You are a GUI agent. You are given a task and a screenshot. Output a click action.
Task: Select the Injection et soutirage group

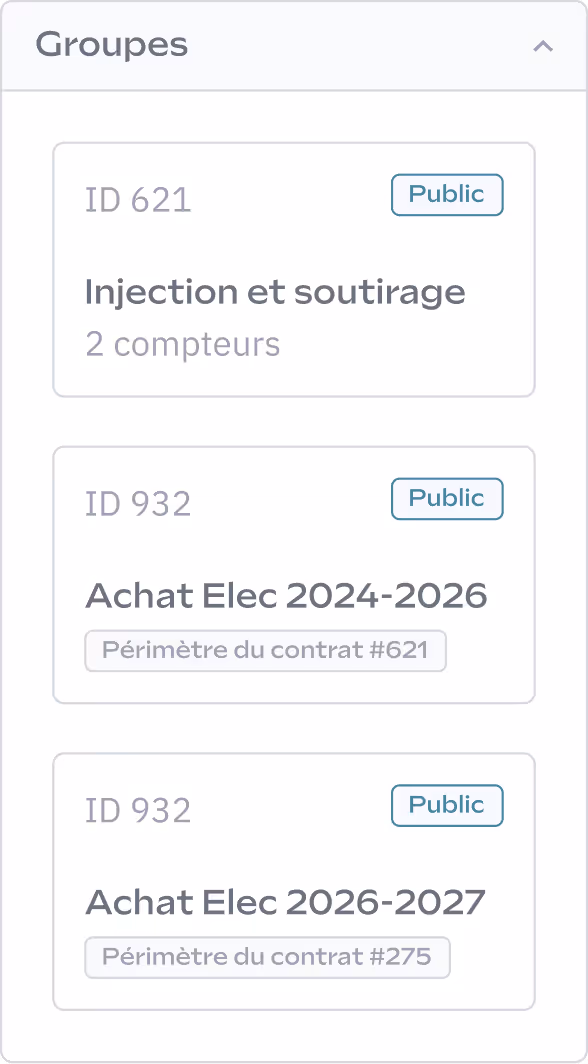pos(275,291)
